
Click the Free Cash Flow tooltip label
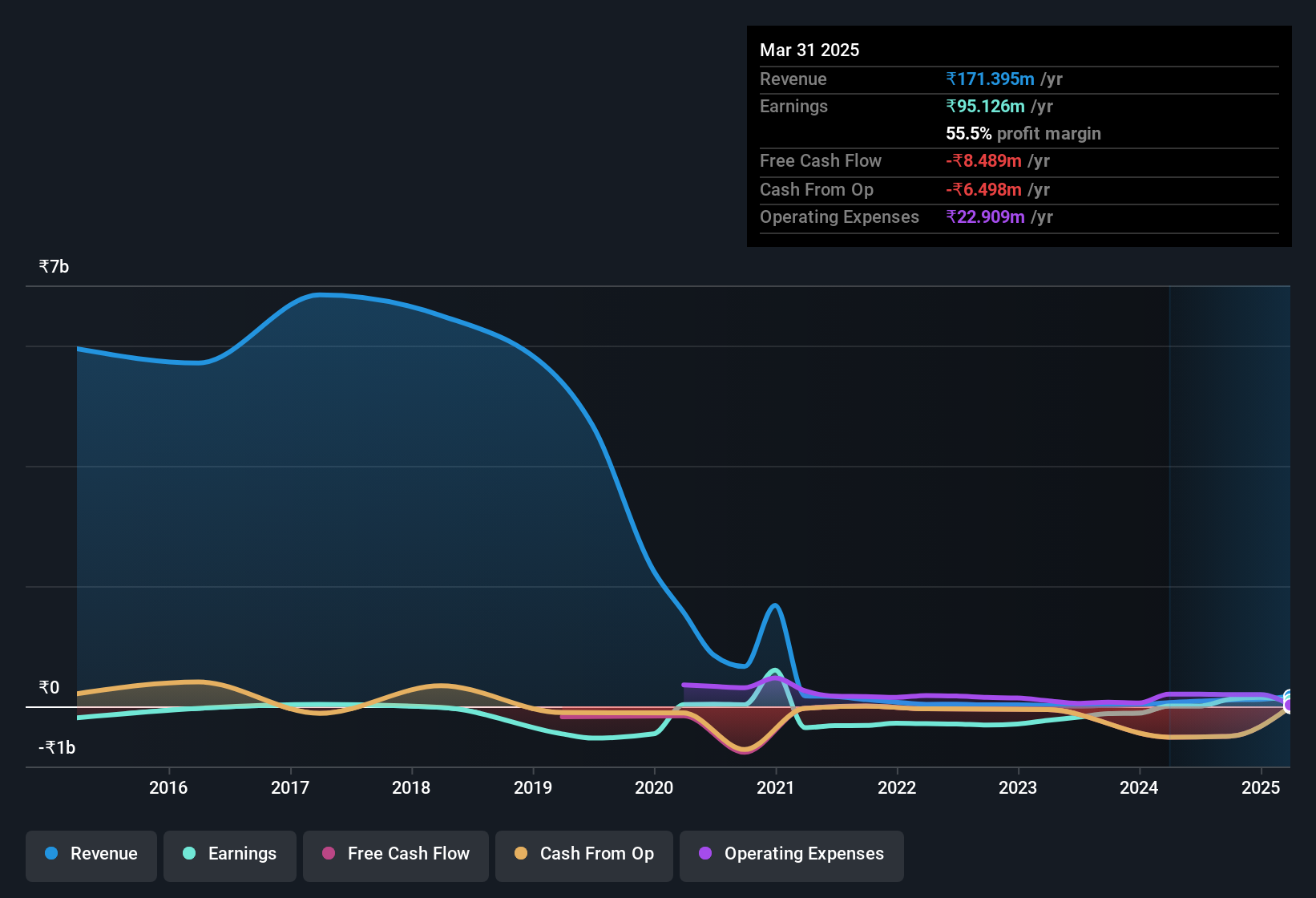pos(821,160)
